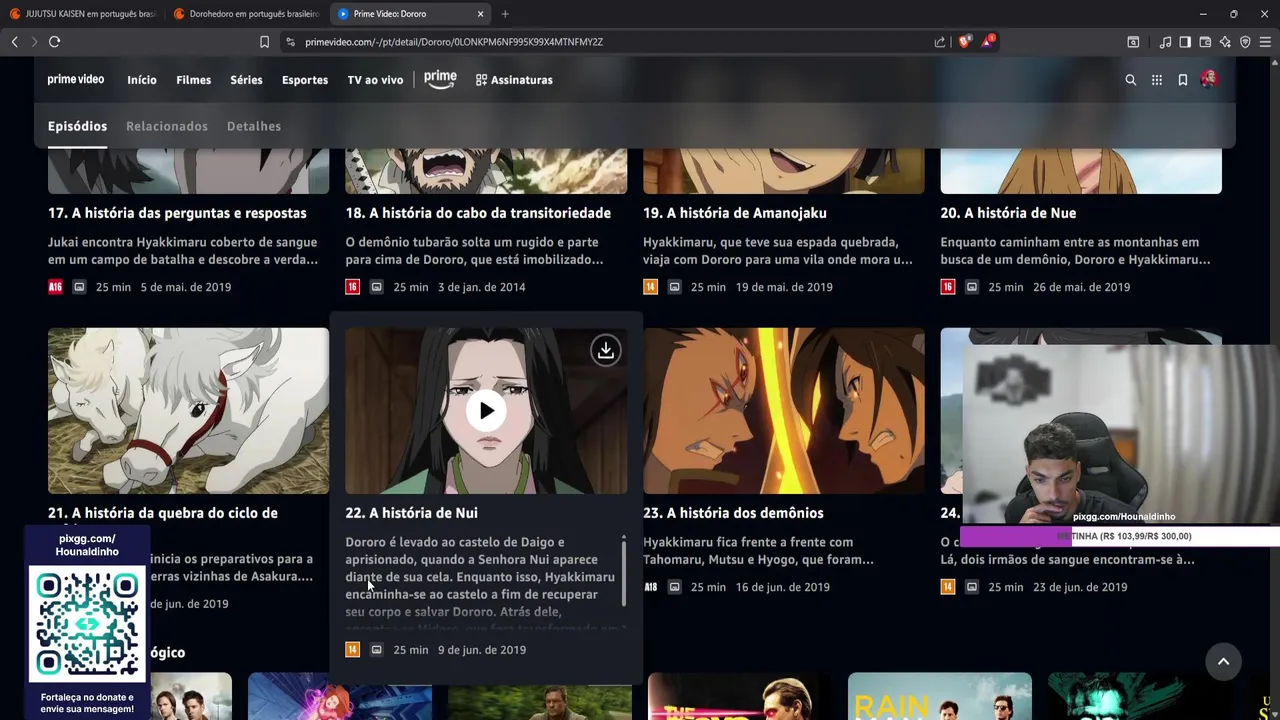
Task: Open the Brave Shields lion icon
Action: [x=964, y=42]
